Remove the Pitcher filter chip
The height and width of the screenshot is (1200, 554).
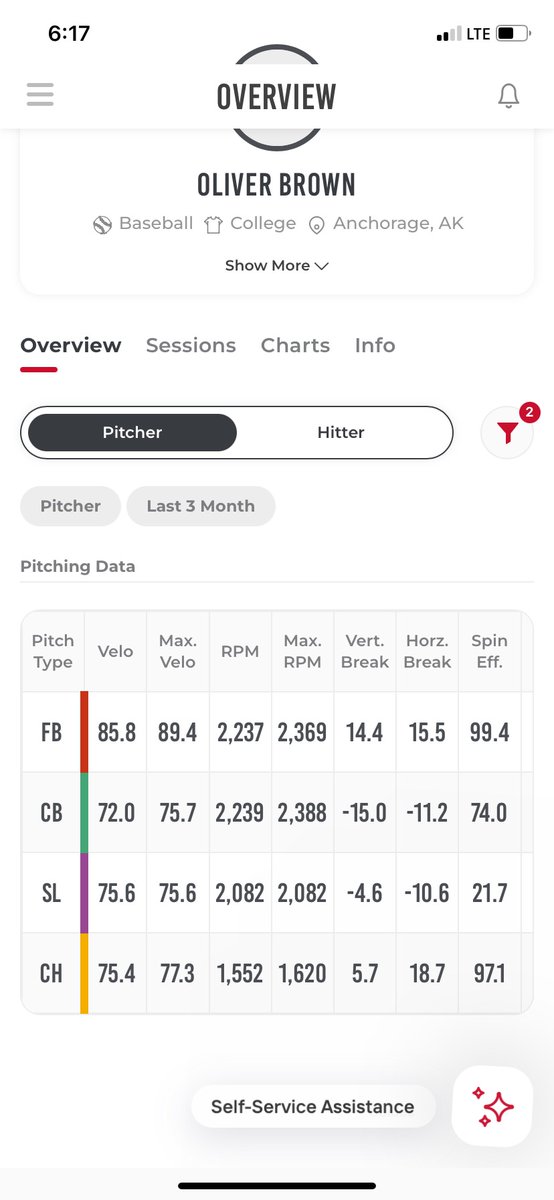(70, 506)
